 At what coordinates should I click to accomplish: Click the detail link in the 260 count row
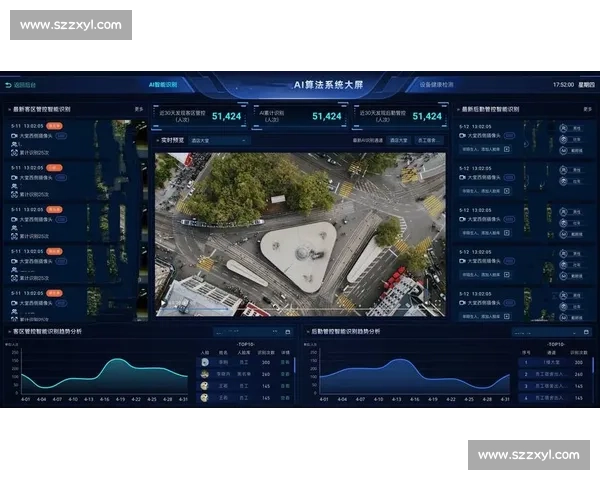pyautogui.click(x=285, y=374)
